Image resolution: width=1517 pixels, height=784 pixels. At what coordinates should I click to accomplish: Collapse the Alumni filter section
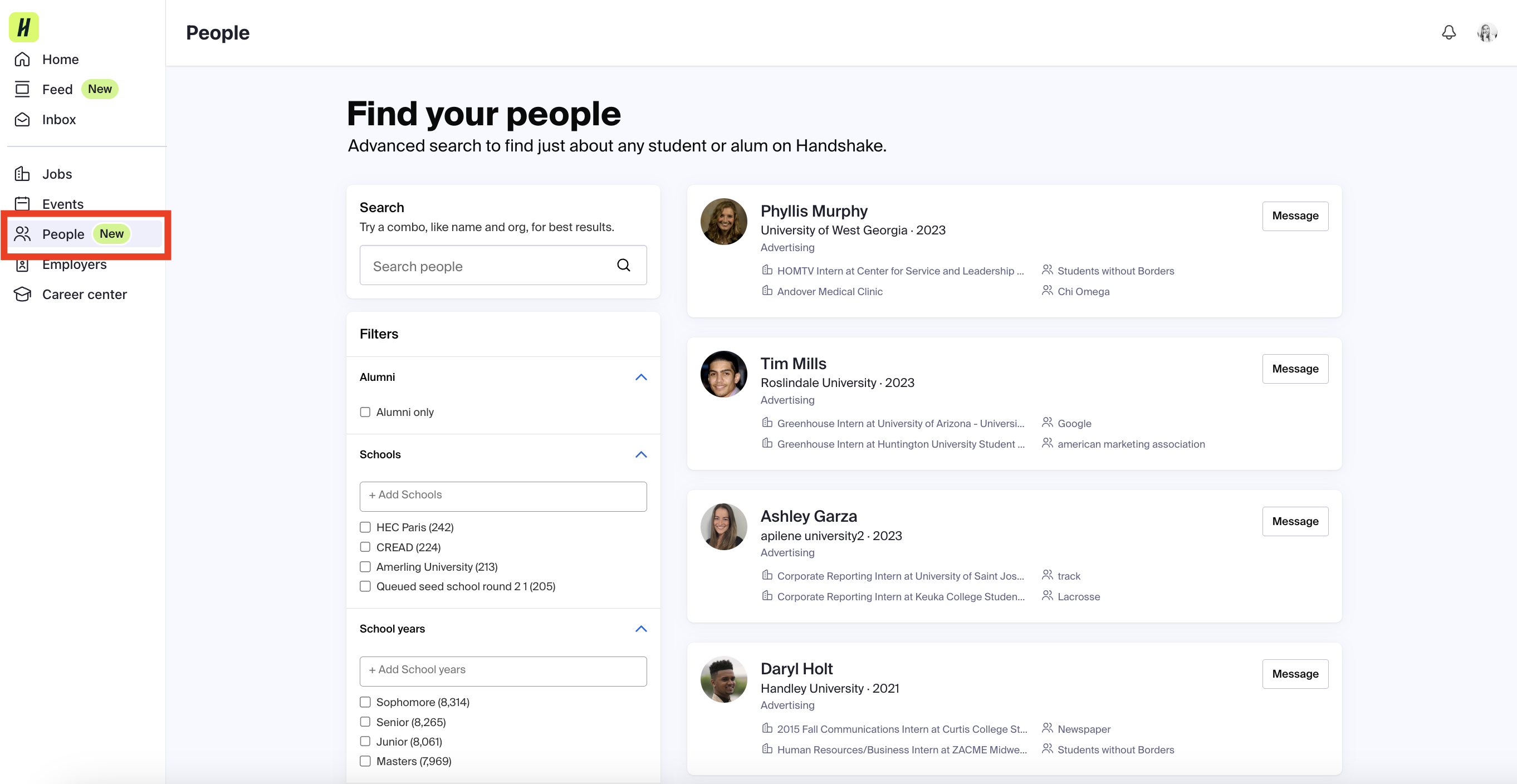click(641, 377)
